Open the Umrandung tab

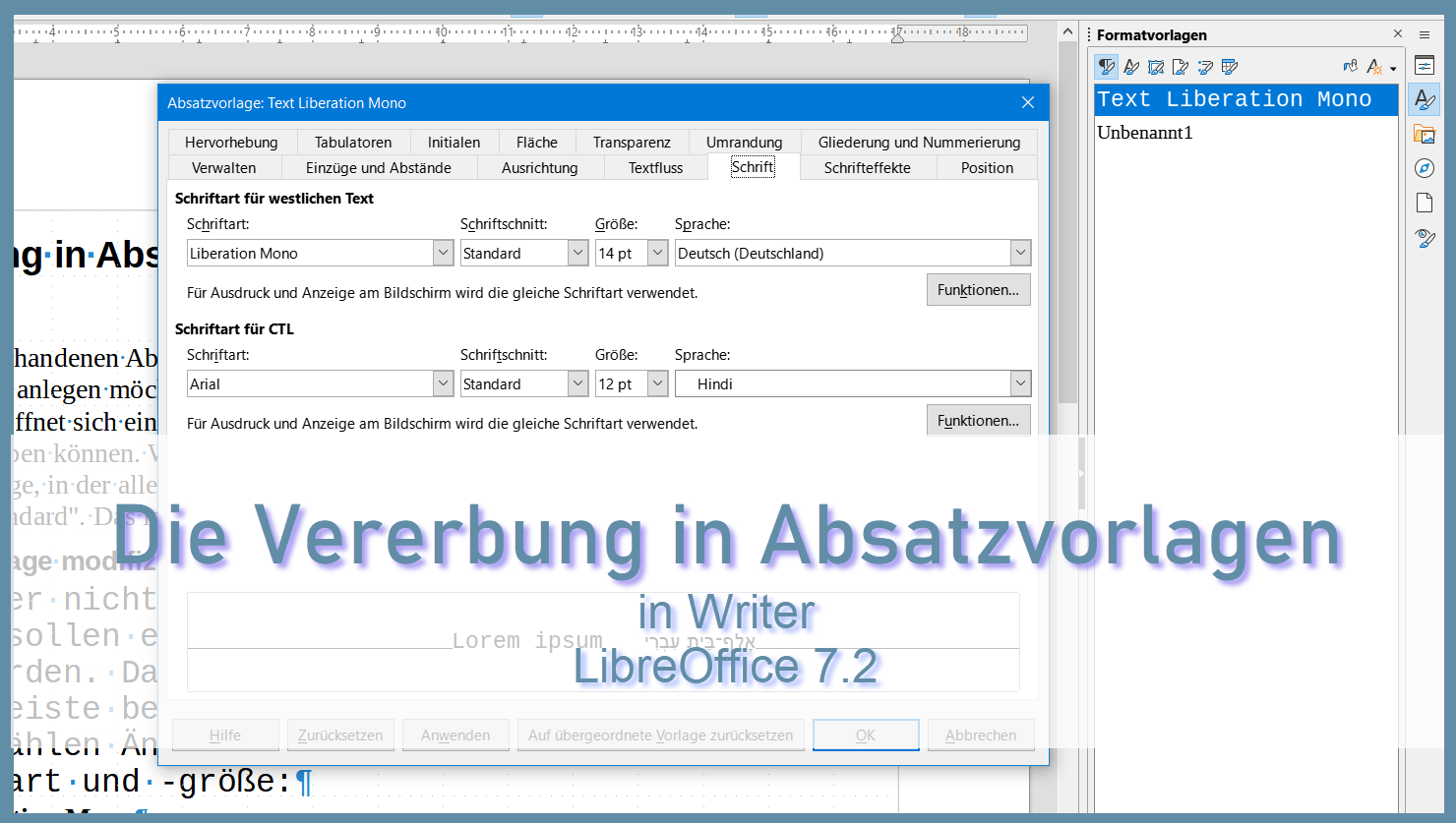(x=745, y=142)
